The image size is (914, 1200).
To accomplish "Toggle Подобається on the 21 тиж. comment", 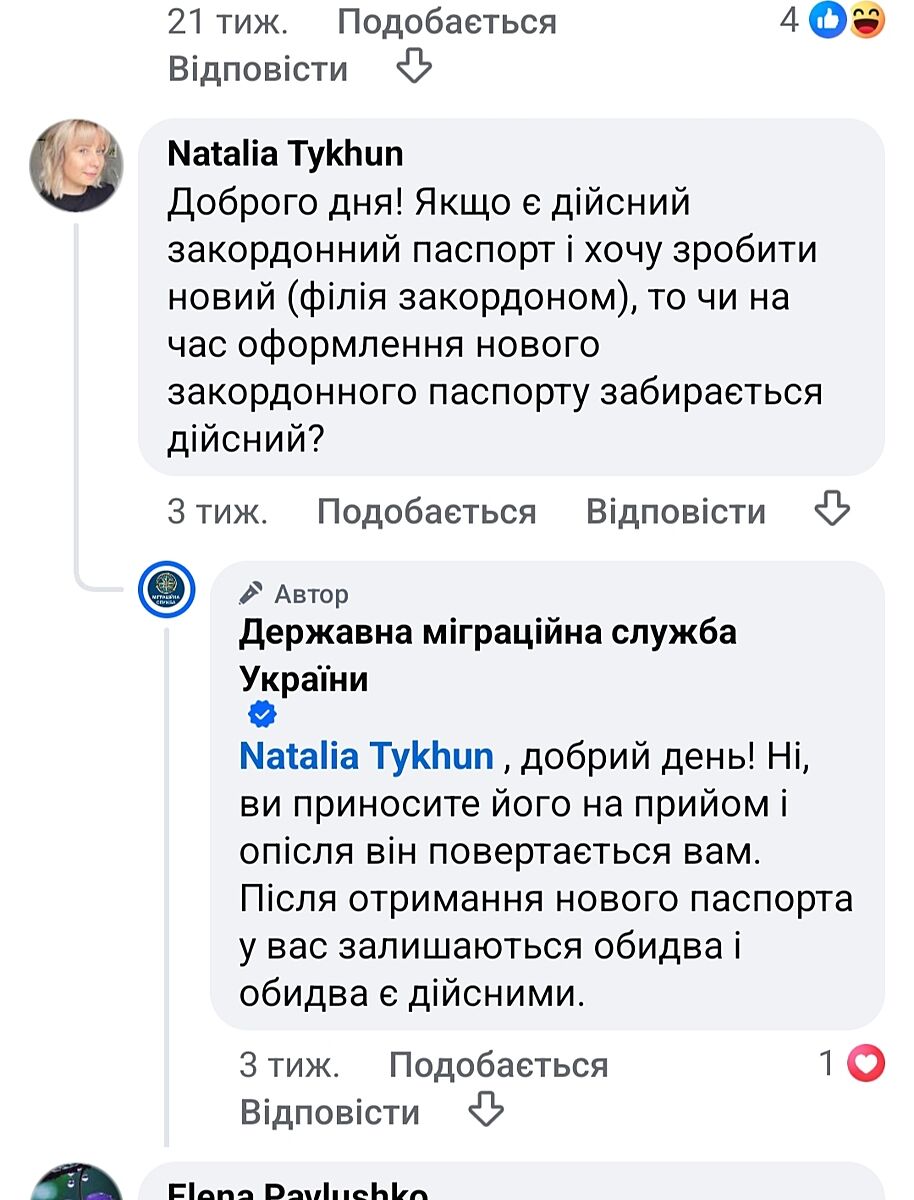I will (446, 21).
